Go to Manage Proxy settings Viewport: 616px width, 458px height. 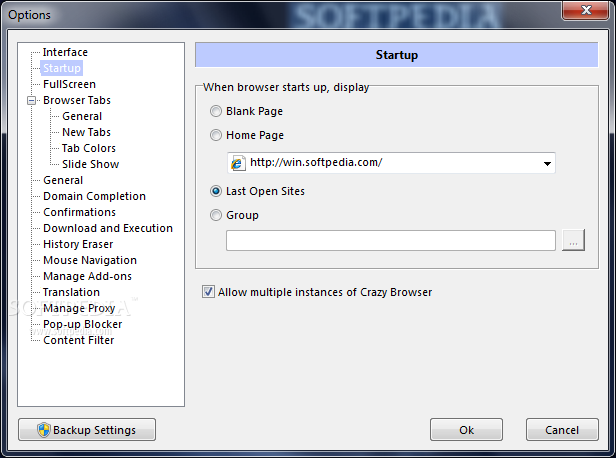79,308
